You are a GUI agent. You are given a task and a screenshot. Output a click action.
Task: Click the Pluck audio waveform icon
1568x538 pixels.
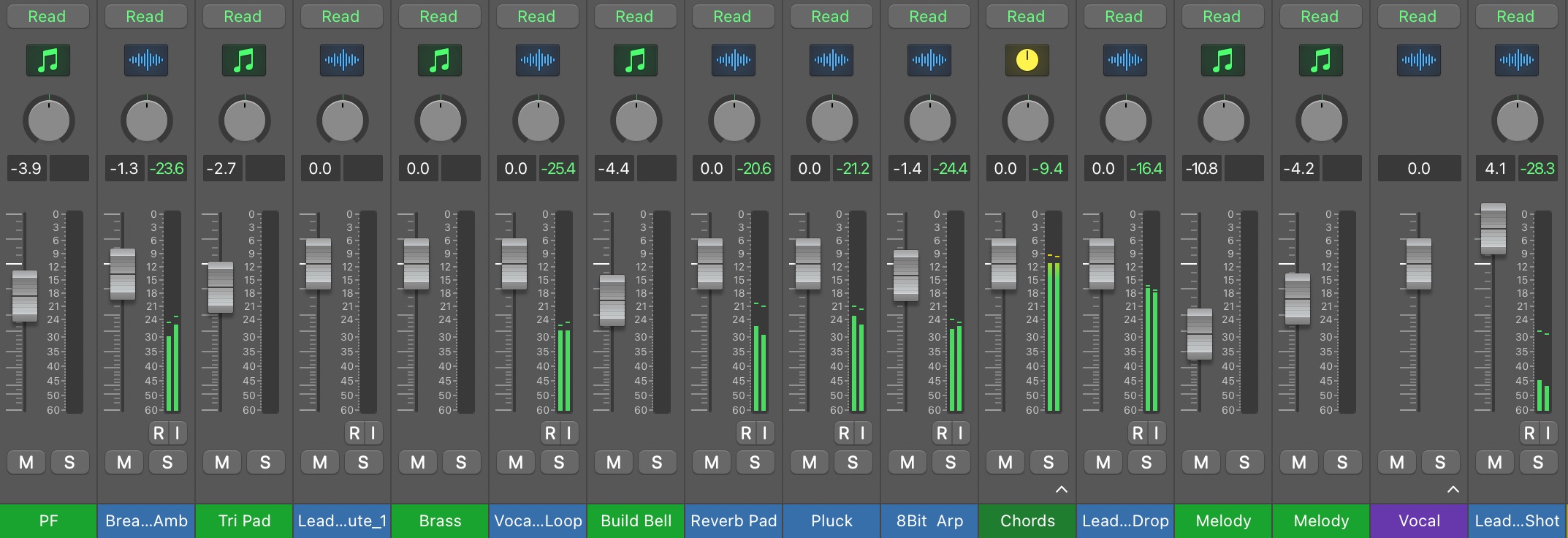pyautogui.click(x=831, y=60)
